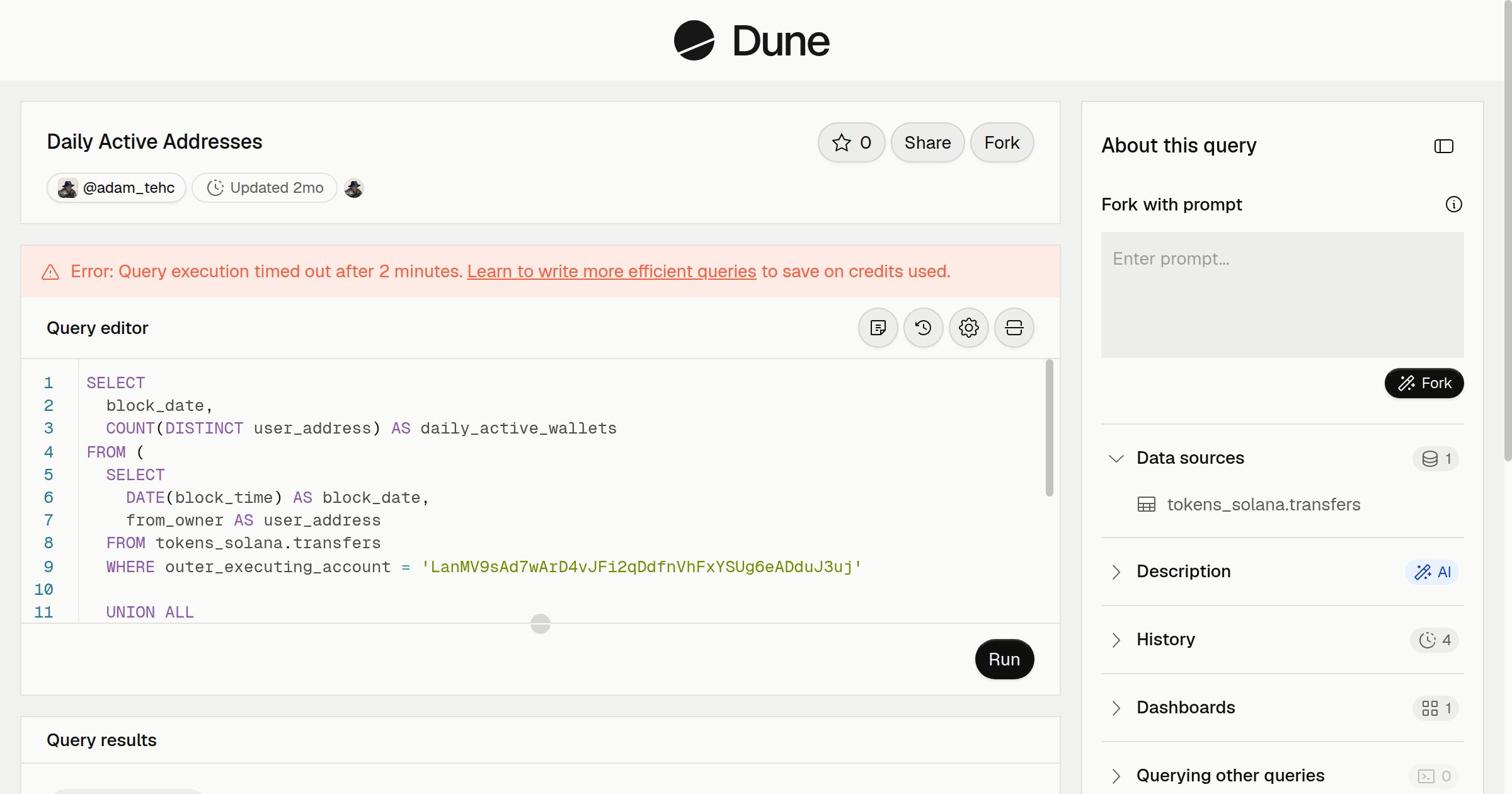Viewport: 1512px width, 794px height.
Task: Expand Querying other queries section
Action: [1116, 776]
